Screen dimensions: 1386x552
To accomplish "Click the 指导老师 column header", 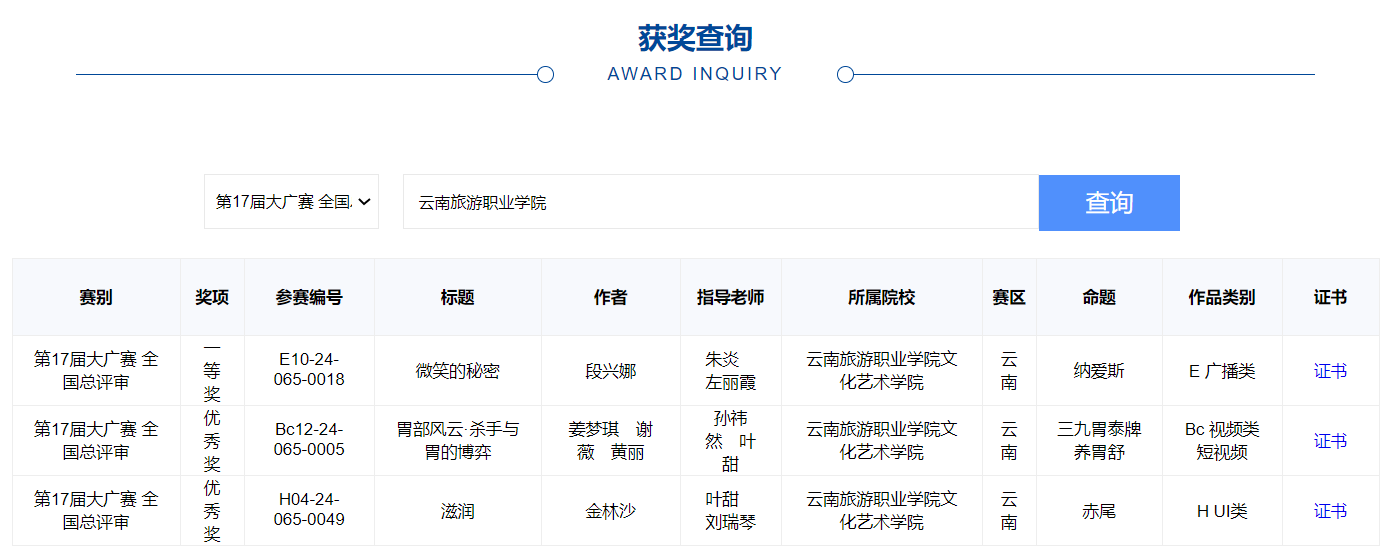I will (730, 297).
